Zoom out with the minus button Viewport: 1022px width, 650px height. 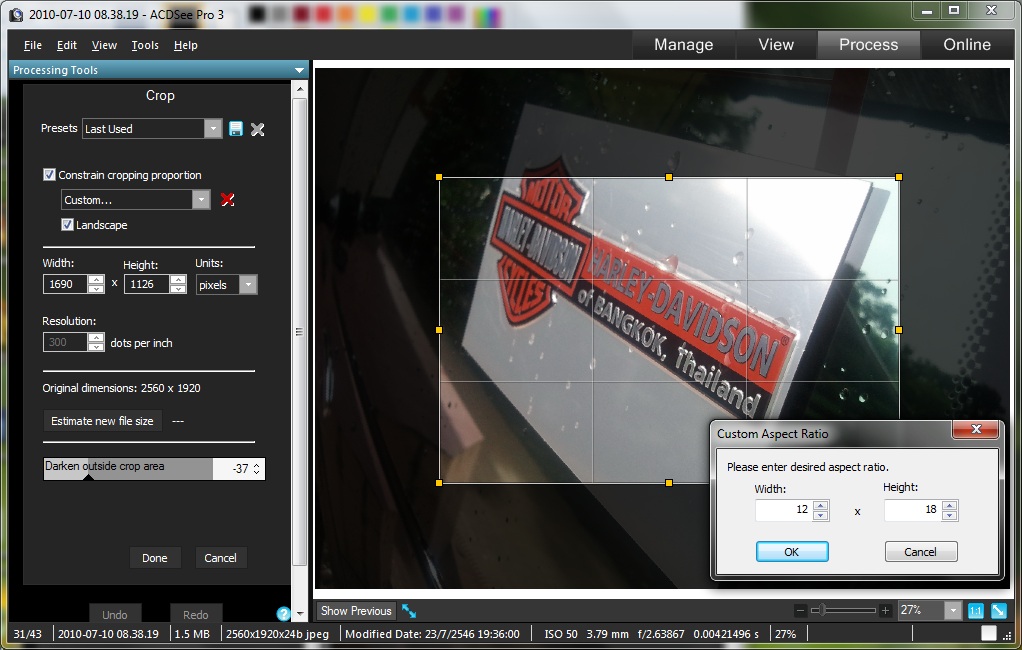tap(800, 610)
